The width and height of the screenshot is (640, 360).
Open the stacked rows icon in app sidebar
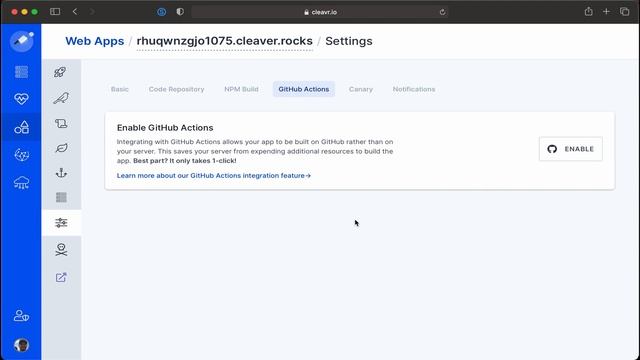[61, 198]
